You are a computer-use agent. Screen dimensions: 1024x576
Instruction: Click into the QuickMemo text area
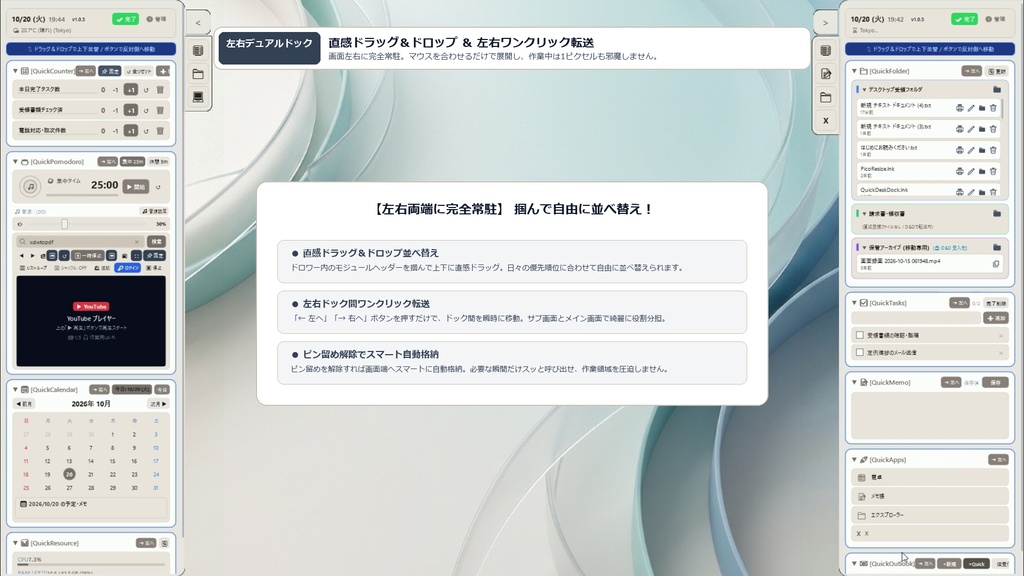930,416
